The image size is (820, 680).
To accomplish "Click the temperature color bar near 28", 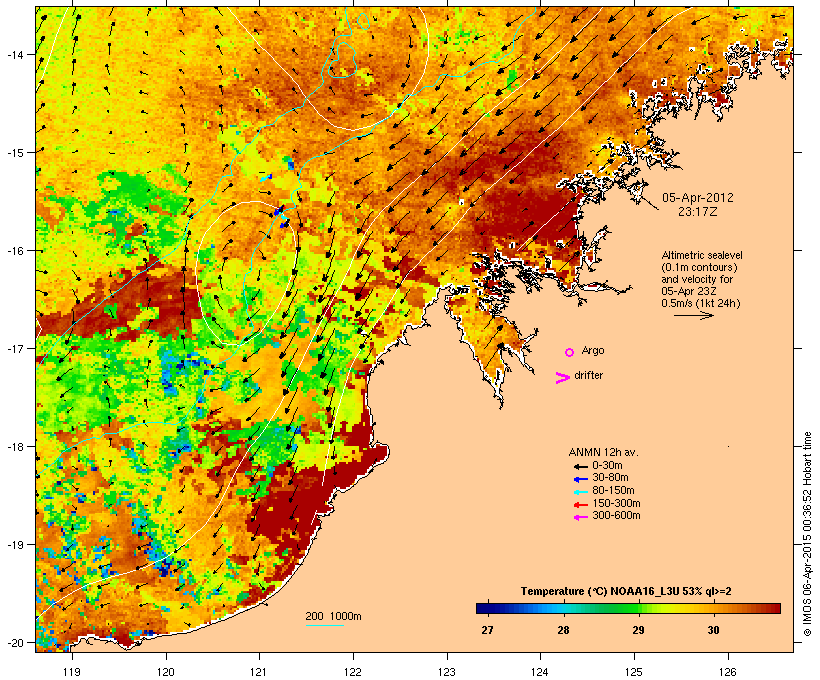I will pyautogui.click(x=563, y=608).
